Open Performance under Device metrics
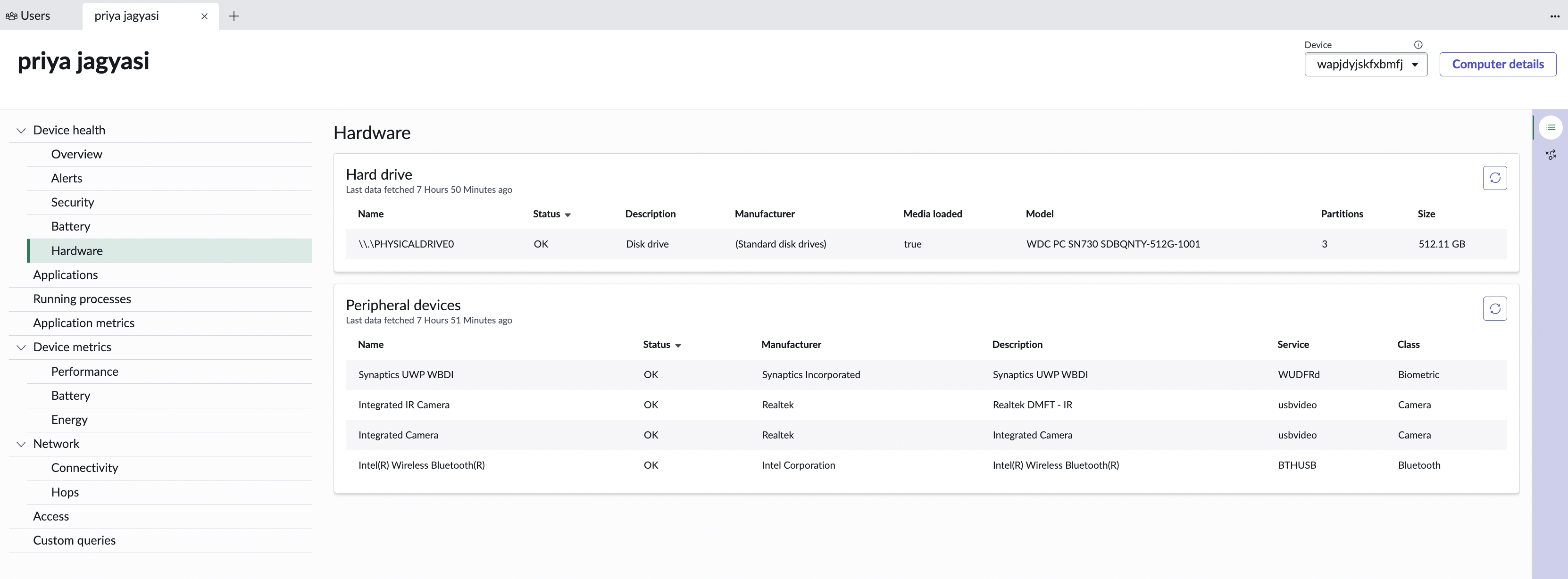Image resolution: width=1568 pixels, height=579 pixels. tap(169, 372)
